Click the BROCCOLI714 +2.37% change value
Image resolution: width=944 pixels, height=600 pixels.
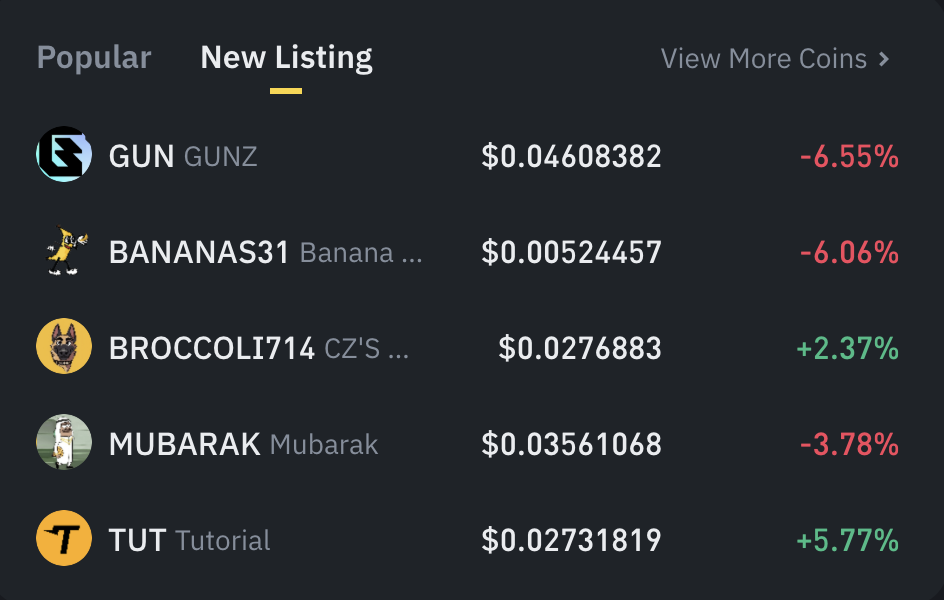tap(848, 348)
